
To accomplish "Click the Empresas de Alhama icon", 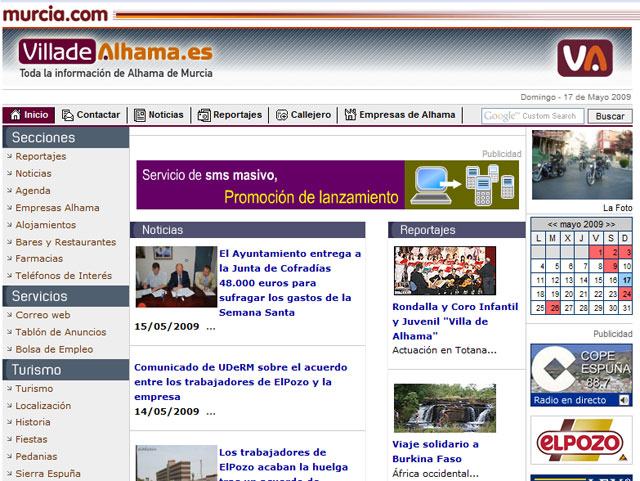I will 350,115.
